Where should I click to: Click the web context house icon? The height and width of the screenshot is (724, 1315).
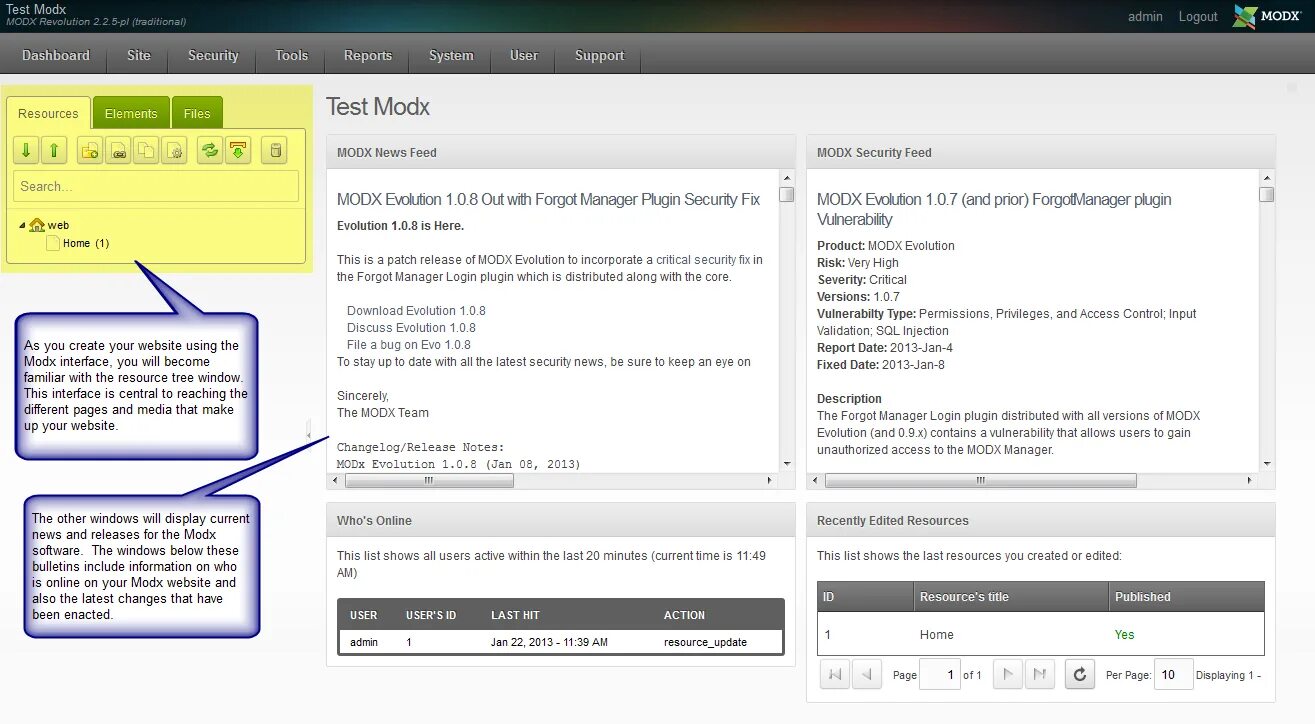point(38,225)
